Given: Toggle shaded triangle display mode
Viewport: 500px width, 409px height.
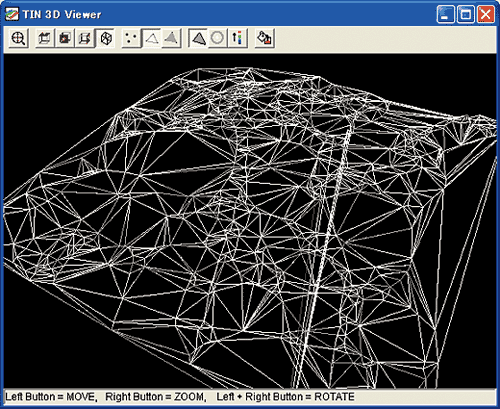Looking at the screenshot, I should pyautogui.click(x=172, y=38).
